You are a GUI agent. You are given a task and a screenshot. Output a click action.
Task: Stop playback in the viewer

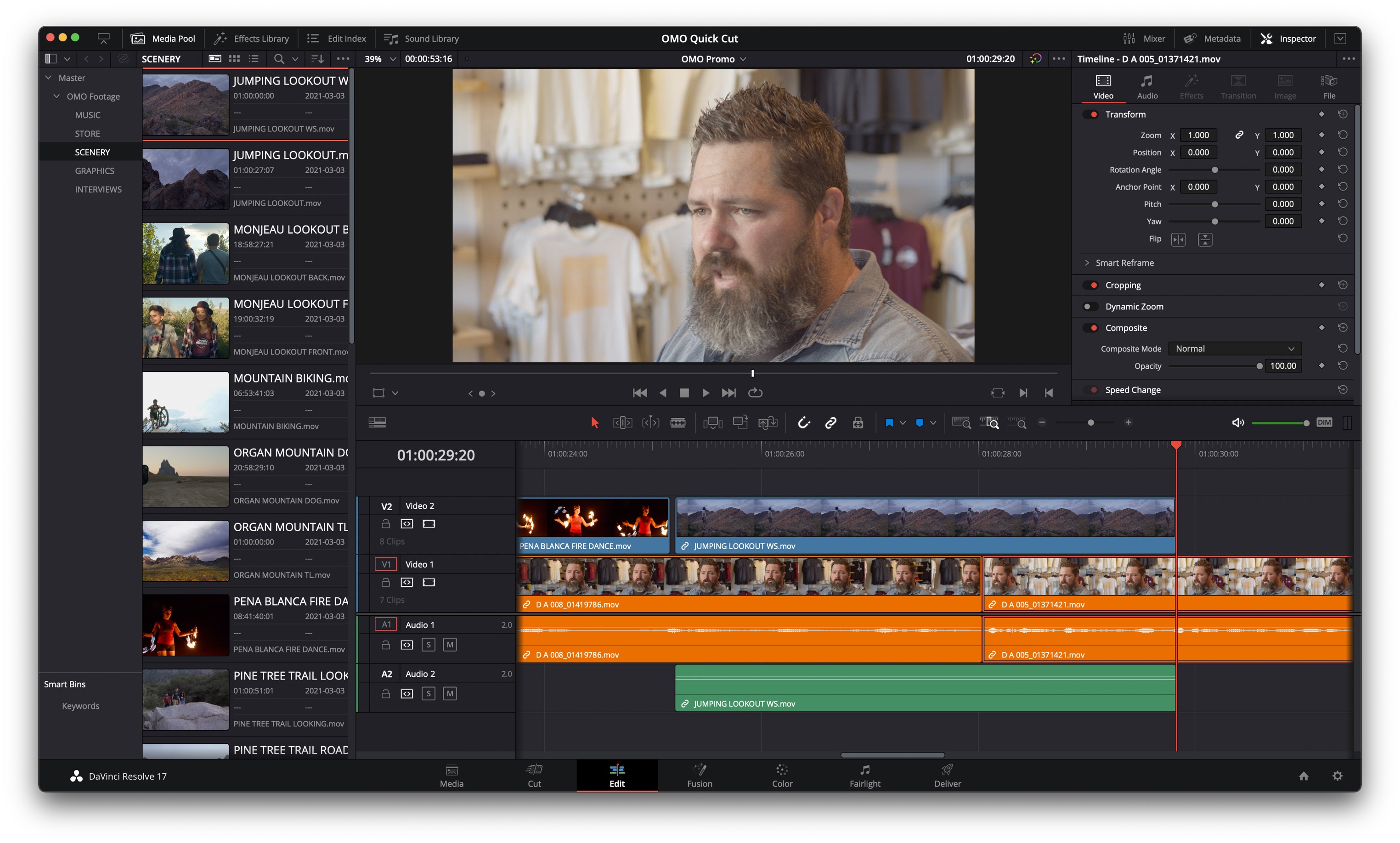point(684,393)
